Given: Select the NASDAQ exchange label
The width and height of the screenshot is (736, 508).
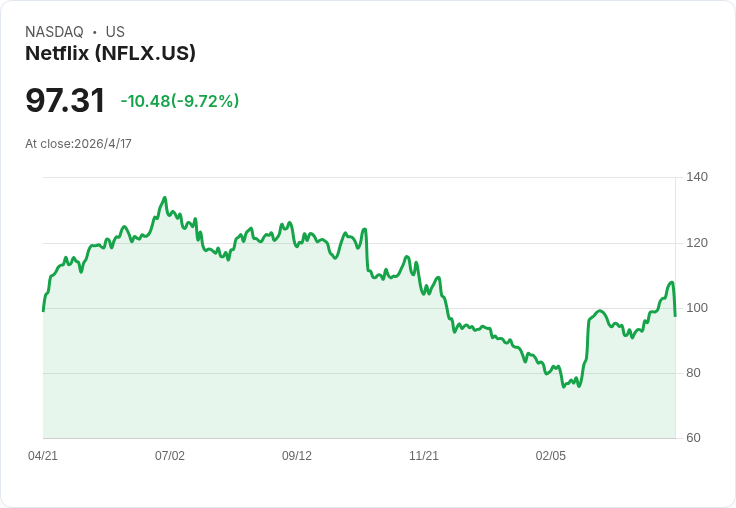Looking at the screenshot, I should (54, 32).
